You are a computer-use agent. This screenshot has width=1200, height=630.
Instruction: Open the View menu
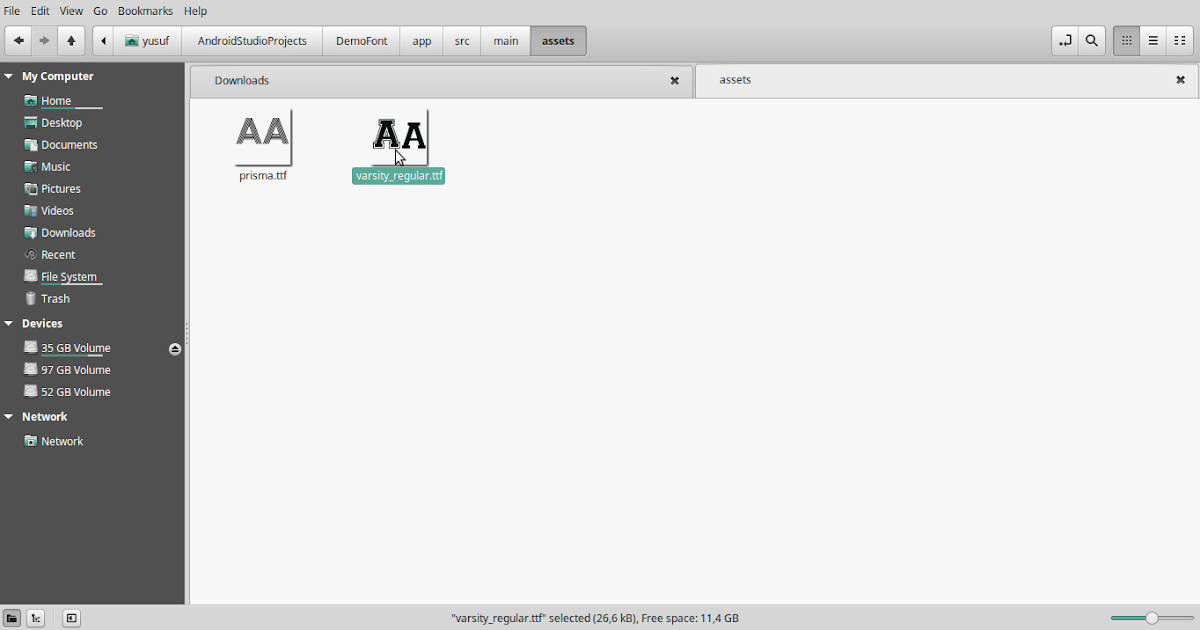tap(71, 11)
